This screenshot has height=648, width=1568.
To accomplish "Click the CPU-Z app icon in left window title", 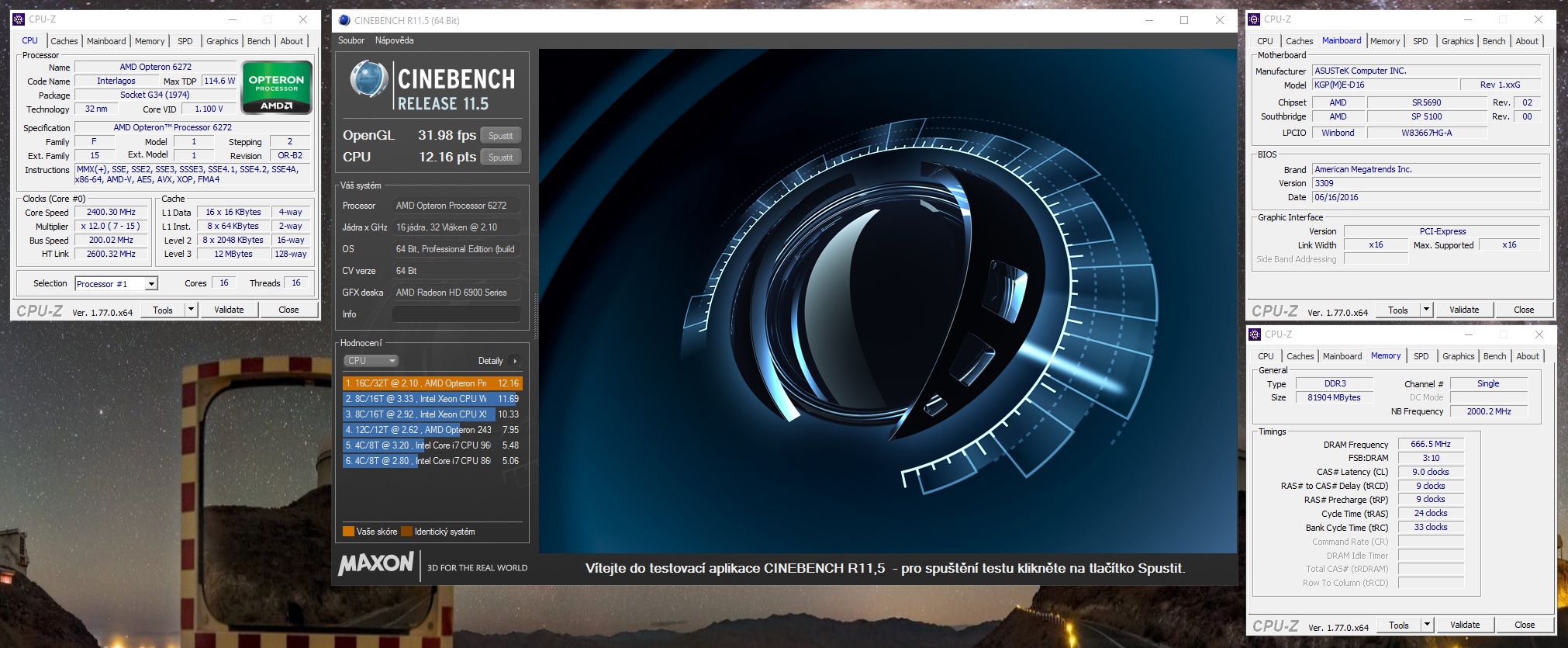I will click(19, 19).
